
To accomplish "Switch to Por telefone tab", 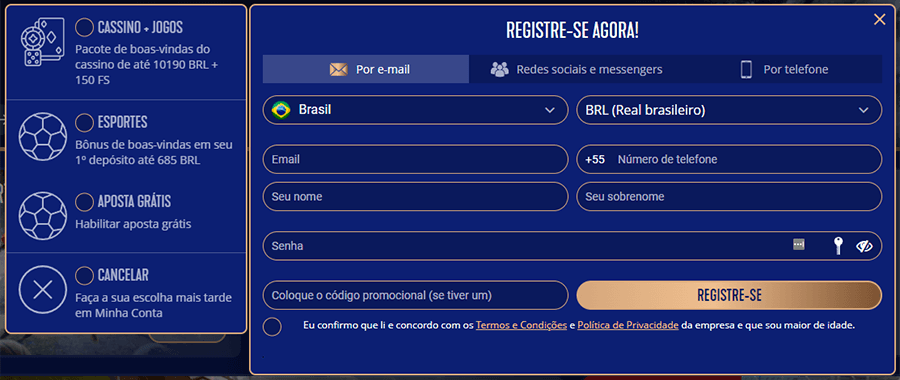I will click(784, 69).
